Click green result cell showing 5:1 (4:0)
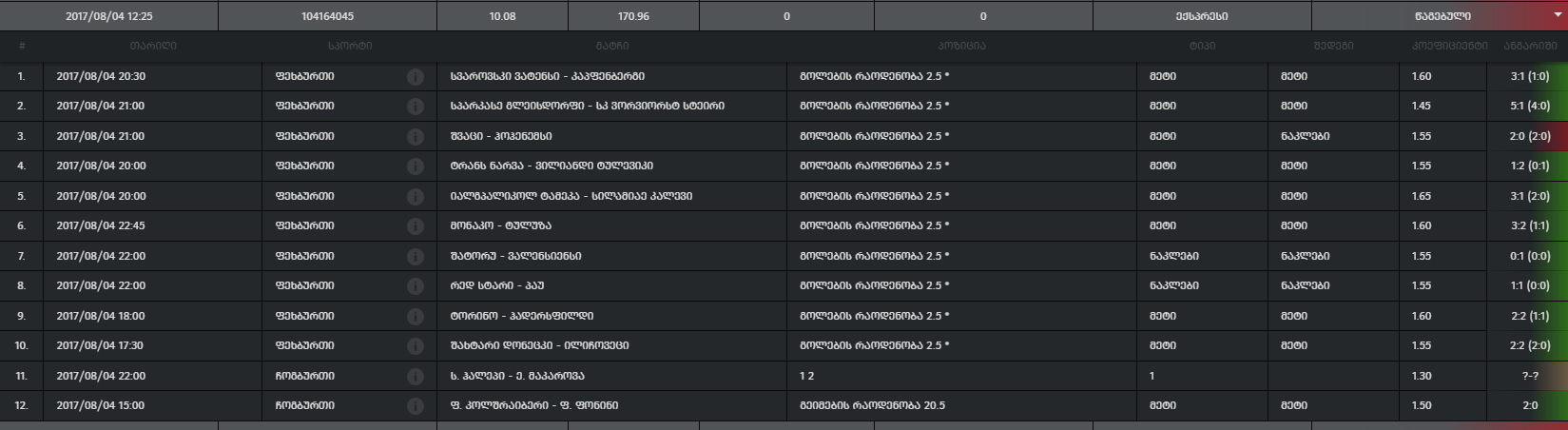 click(1529, 106)
